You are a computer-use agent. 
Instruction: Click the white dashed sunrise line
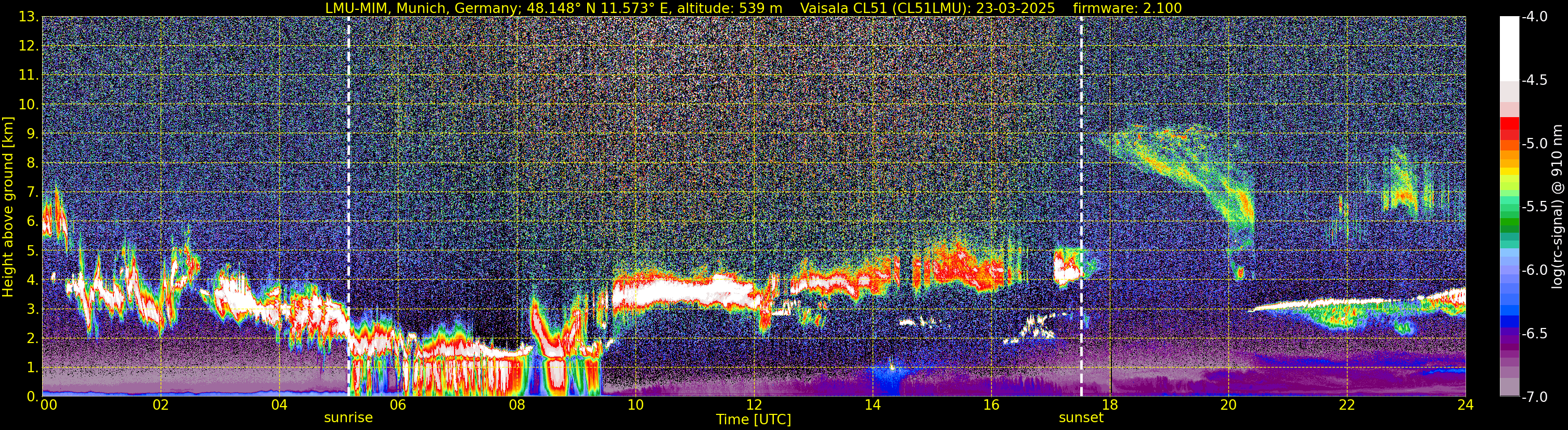click(349, 207)
